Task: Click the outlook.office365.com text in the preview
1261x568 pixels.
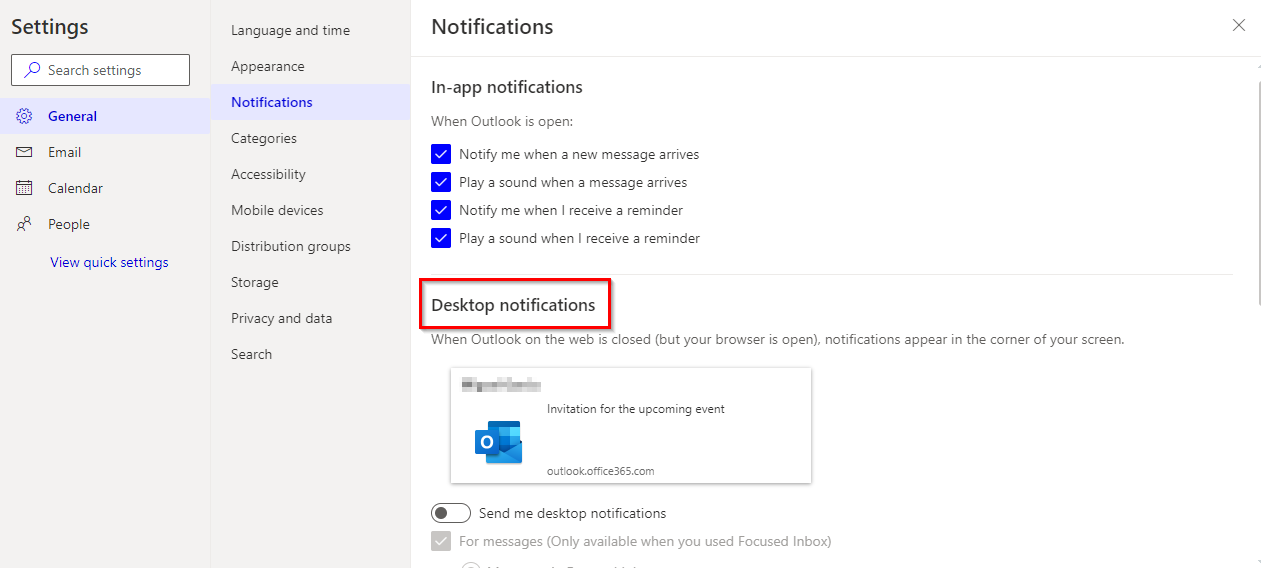Action: pos(600,471)
